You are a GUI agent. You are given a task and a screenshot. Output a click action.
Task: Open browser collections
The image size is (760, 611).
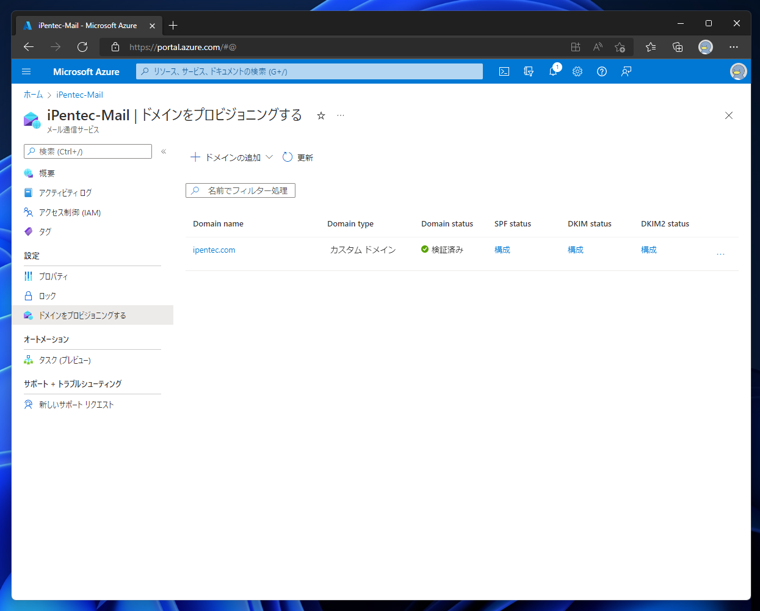click(678, 47)
